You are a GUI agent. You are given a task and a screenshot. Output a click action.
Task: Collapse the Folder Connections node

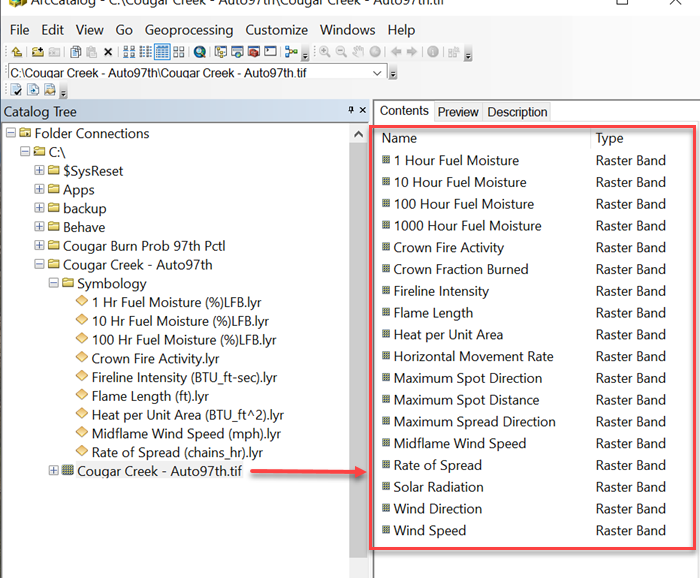[11, 133]
